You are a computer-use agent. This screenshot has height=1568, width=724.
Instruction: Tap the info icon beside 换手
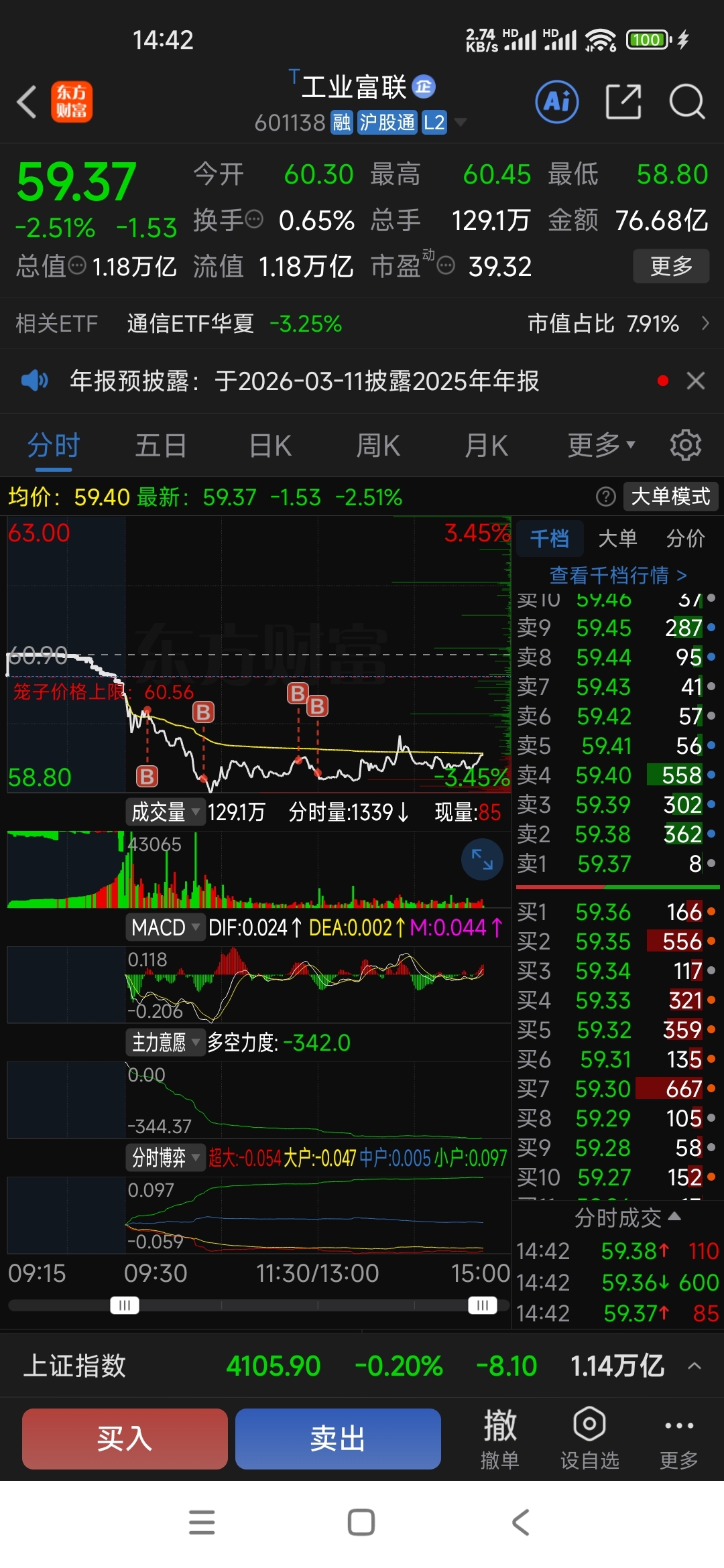[x=255, y=219]
